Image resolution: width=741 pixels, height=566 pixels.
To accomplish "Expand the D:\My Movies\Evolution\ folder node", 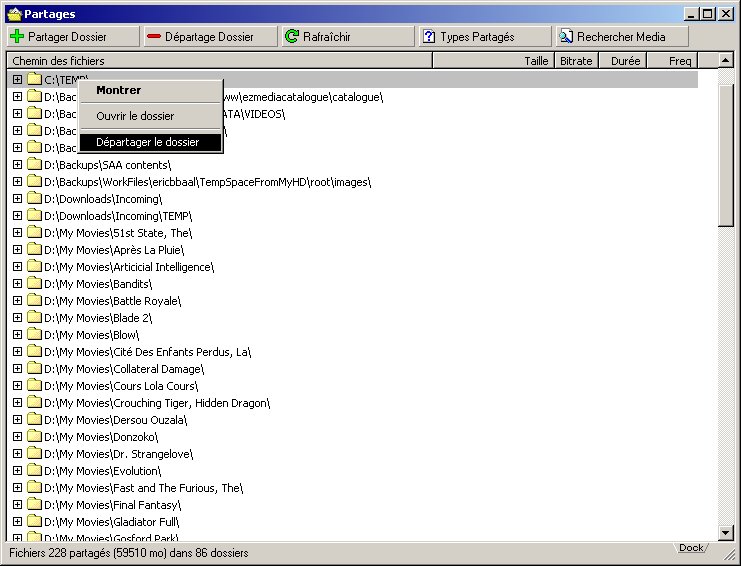I will [17, 471].
